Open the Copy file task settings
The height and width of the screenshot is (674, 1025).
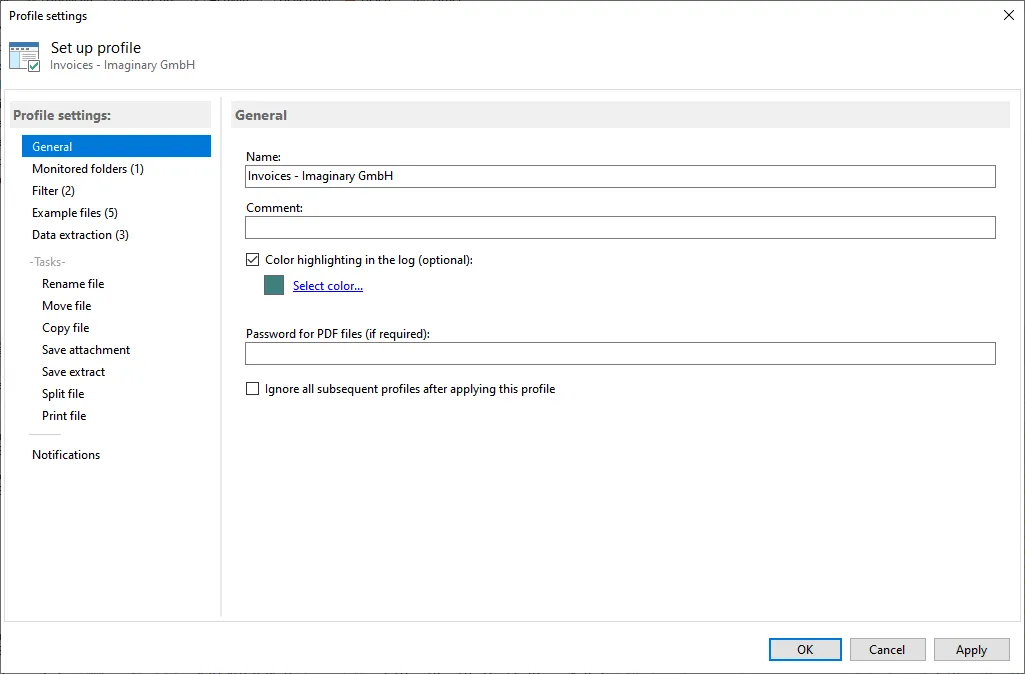(65, 327)
